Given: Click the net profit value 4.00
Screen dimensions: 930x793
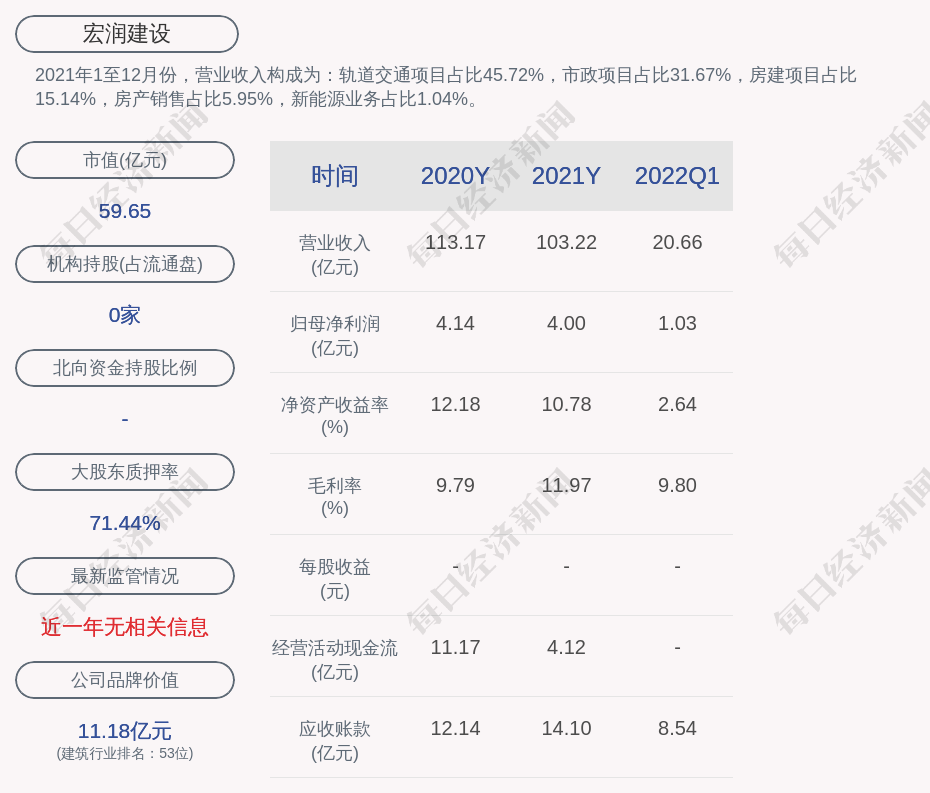Looking at the screenshot, I should coord(566,323).
